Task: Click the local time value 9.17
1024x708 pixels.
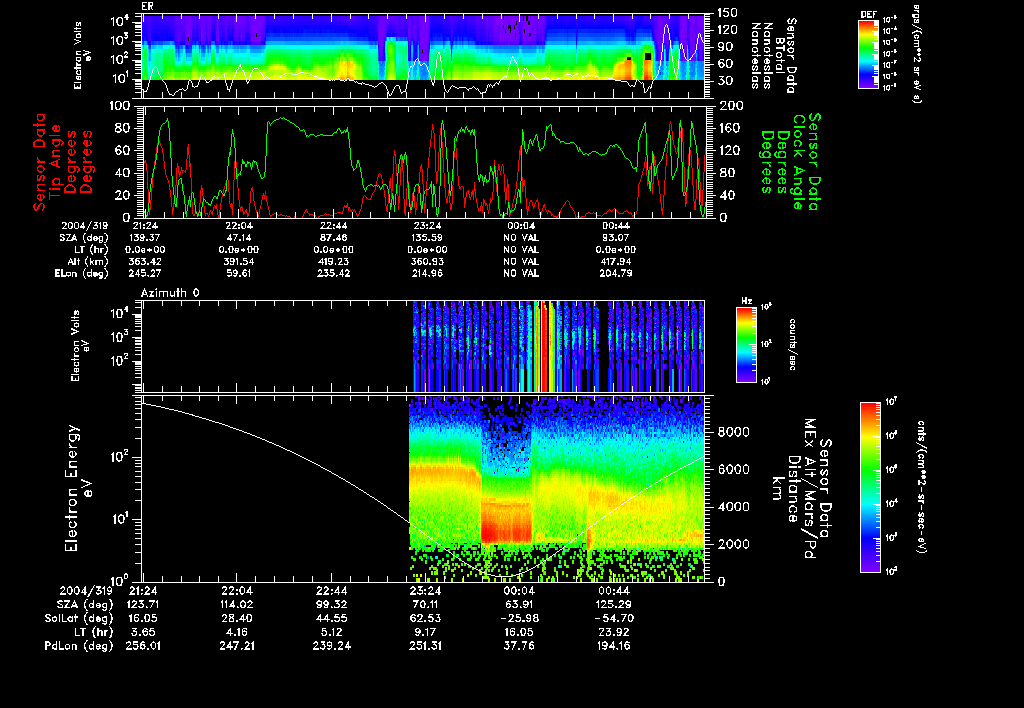Action: tap(425, 632)
